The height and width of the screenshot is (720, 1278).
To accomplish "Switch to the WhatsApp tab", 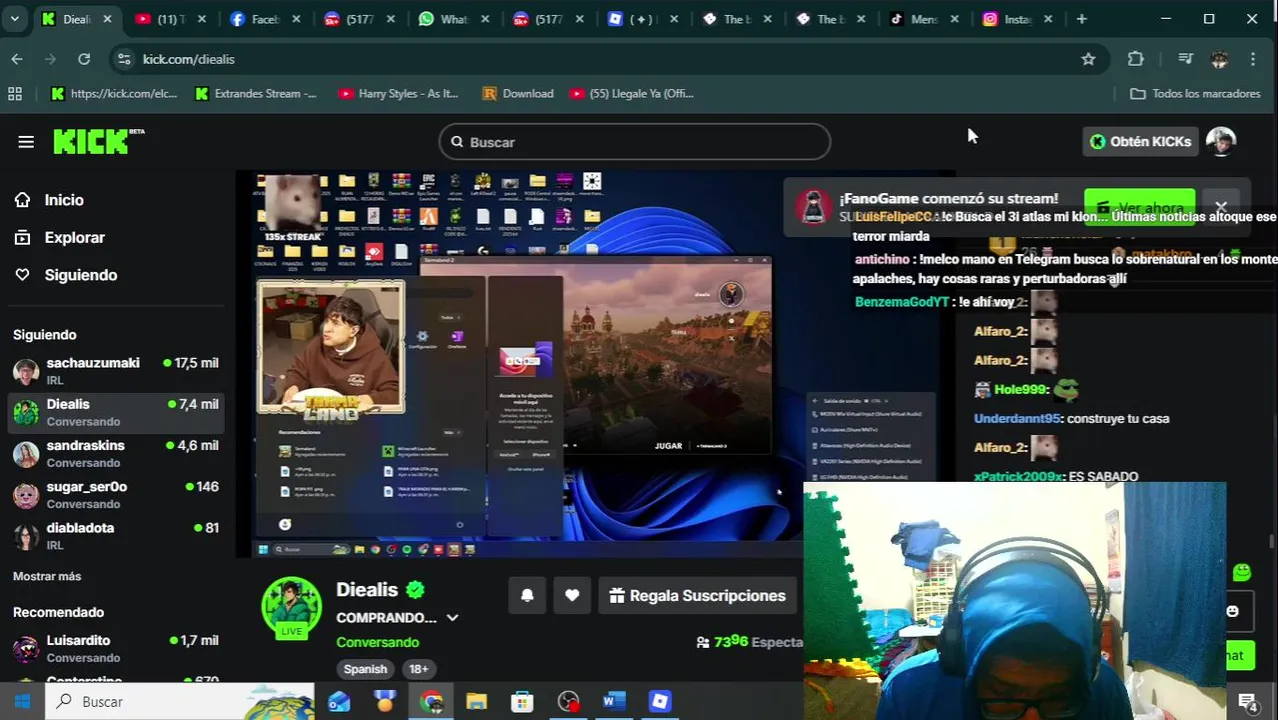I will (452, 19).
